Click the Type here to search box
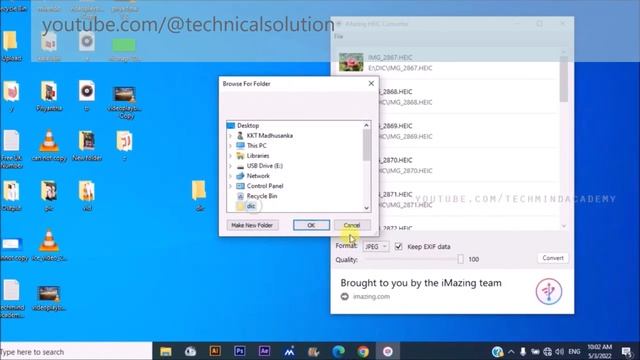The image size is (640, 360). click(x=76, y=351)
